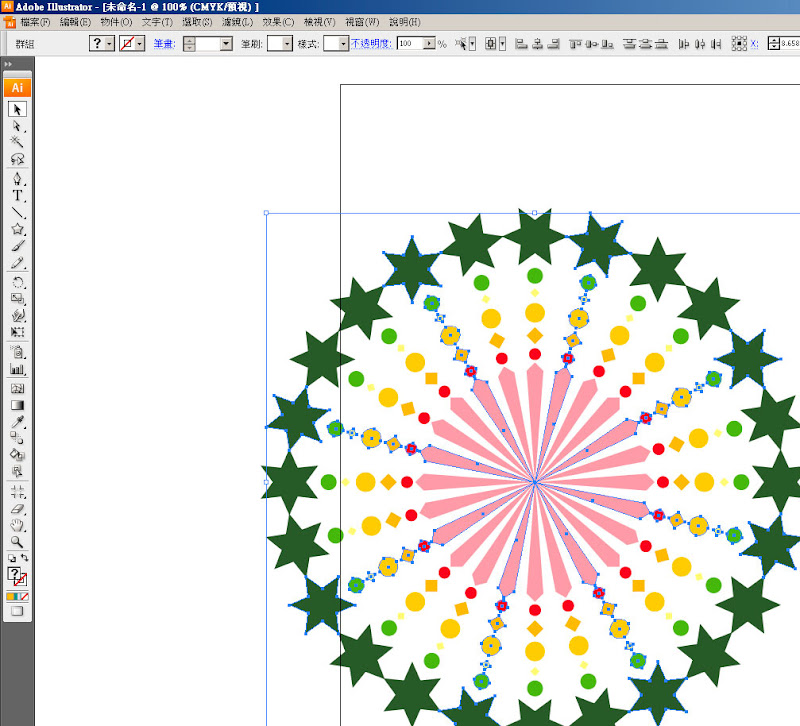Image resolution: width=800 pixels, height=726 pixels.
Task: Select the Live Paint Selection tool
Action: pos(17,471)
